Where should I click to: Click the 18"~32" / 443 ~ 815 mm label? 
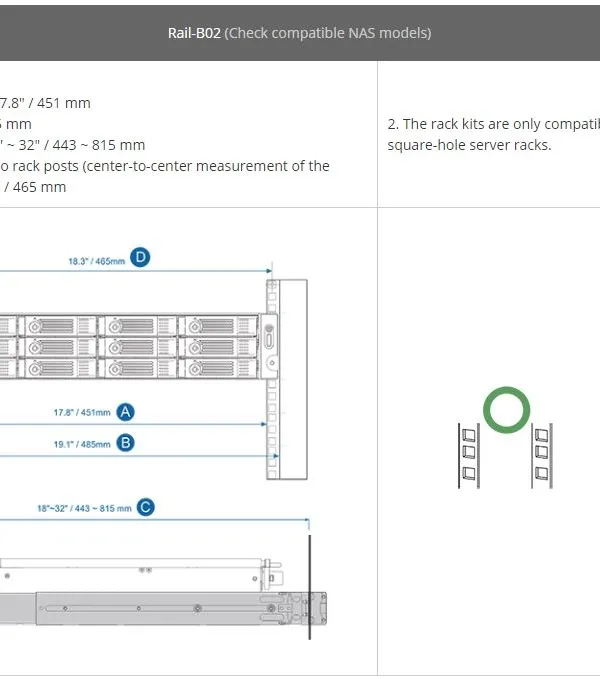click(84, 508)
